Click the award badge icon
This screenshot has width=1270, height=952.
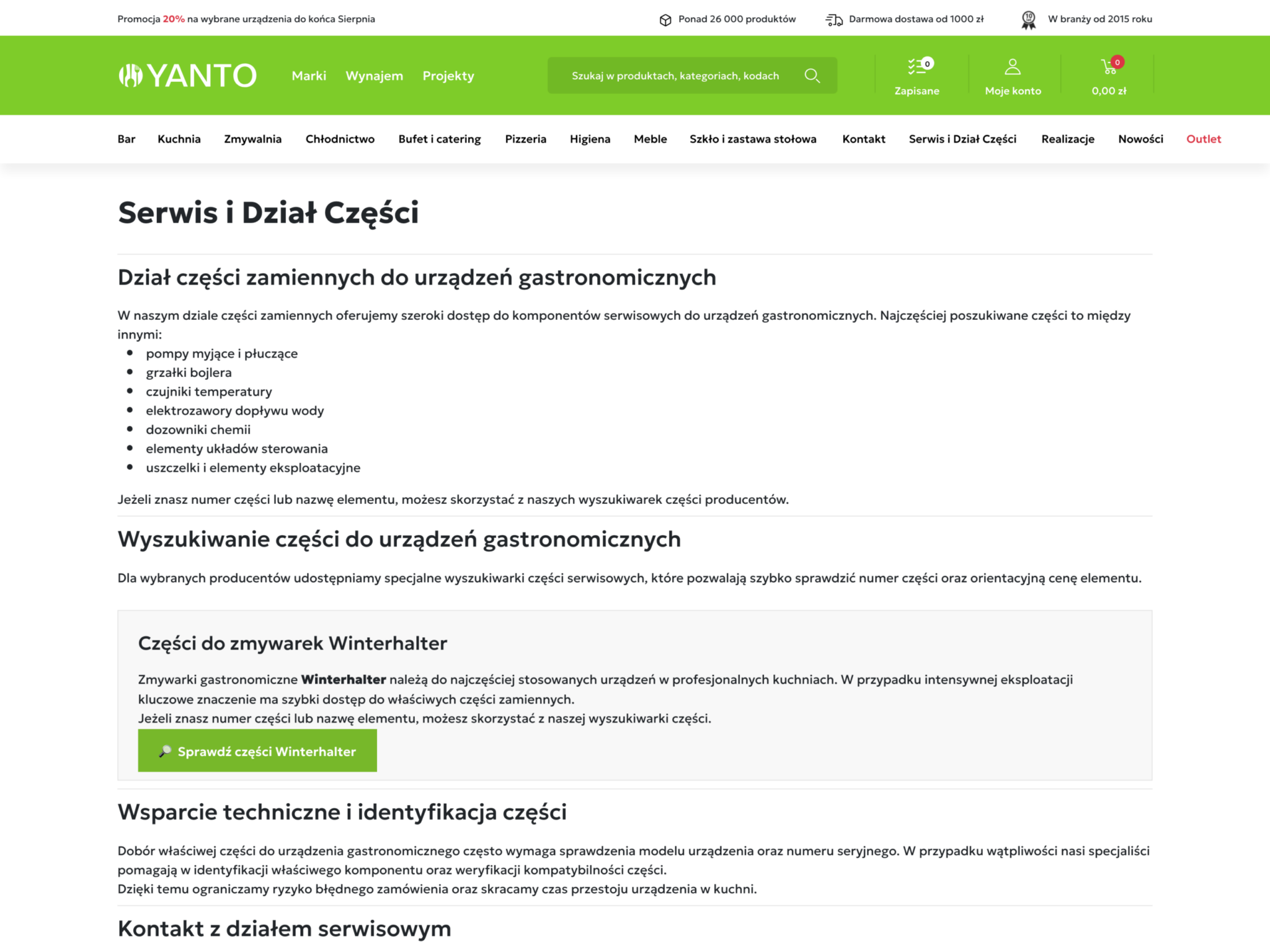coord(1029,20)
